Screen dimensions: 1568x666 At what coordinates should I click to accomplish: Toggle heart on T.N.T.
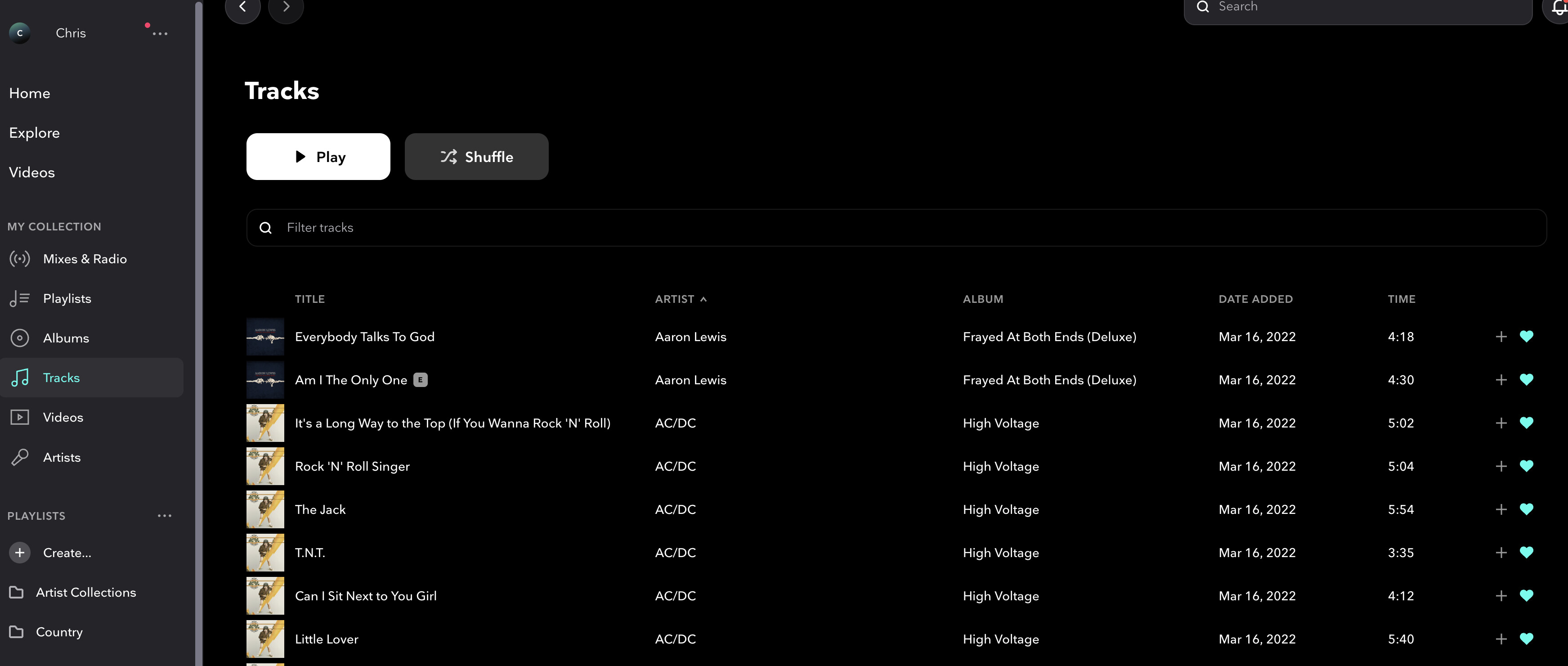1526,552
